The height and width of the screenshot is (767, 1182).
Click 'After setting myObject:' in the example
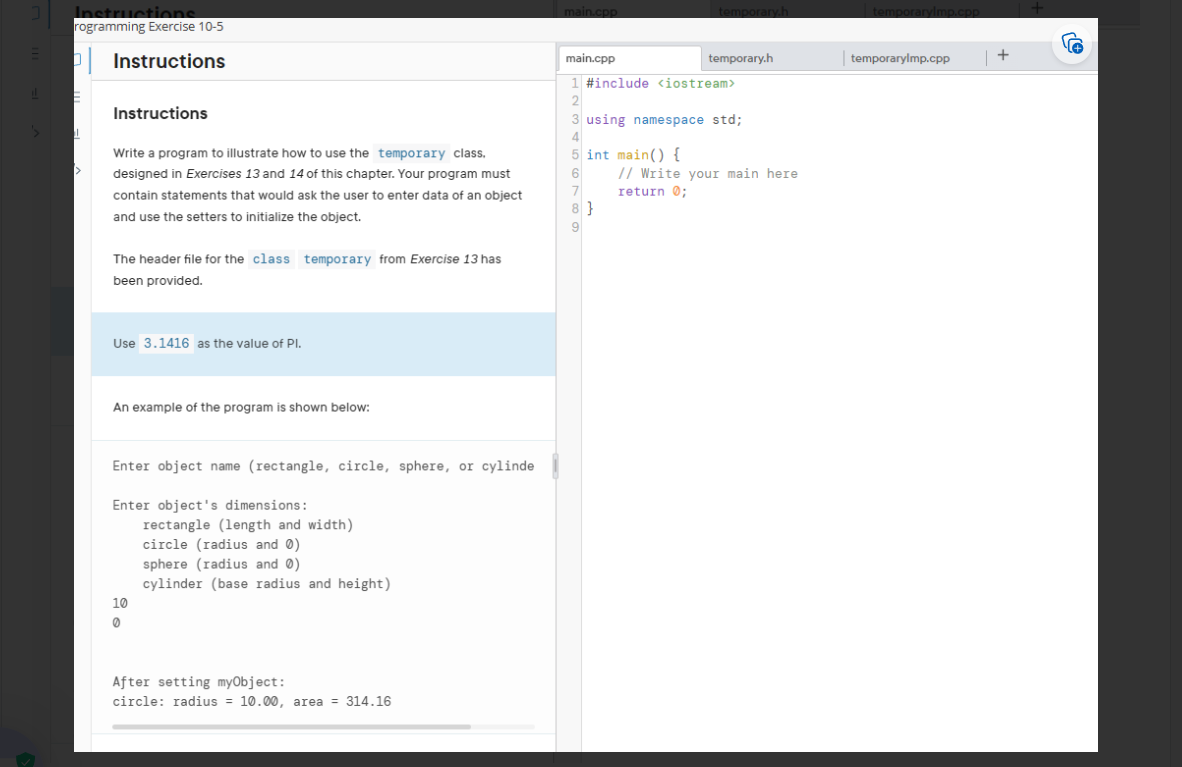tap(199, 682)
